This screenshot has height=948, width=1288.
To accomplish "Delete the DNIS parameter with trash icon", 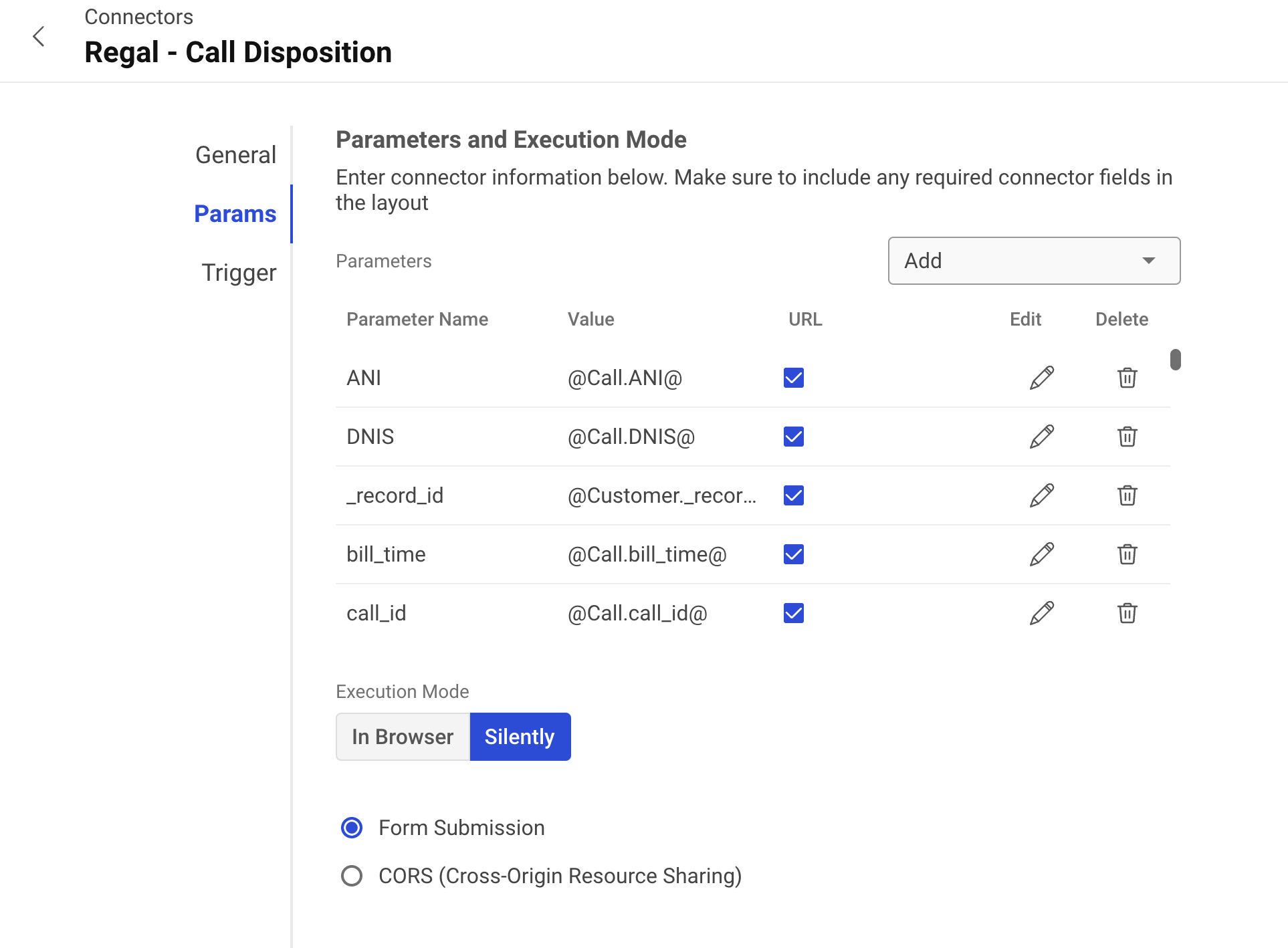I will pos(1127,437).
